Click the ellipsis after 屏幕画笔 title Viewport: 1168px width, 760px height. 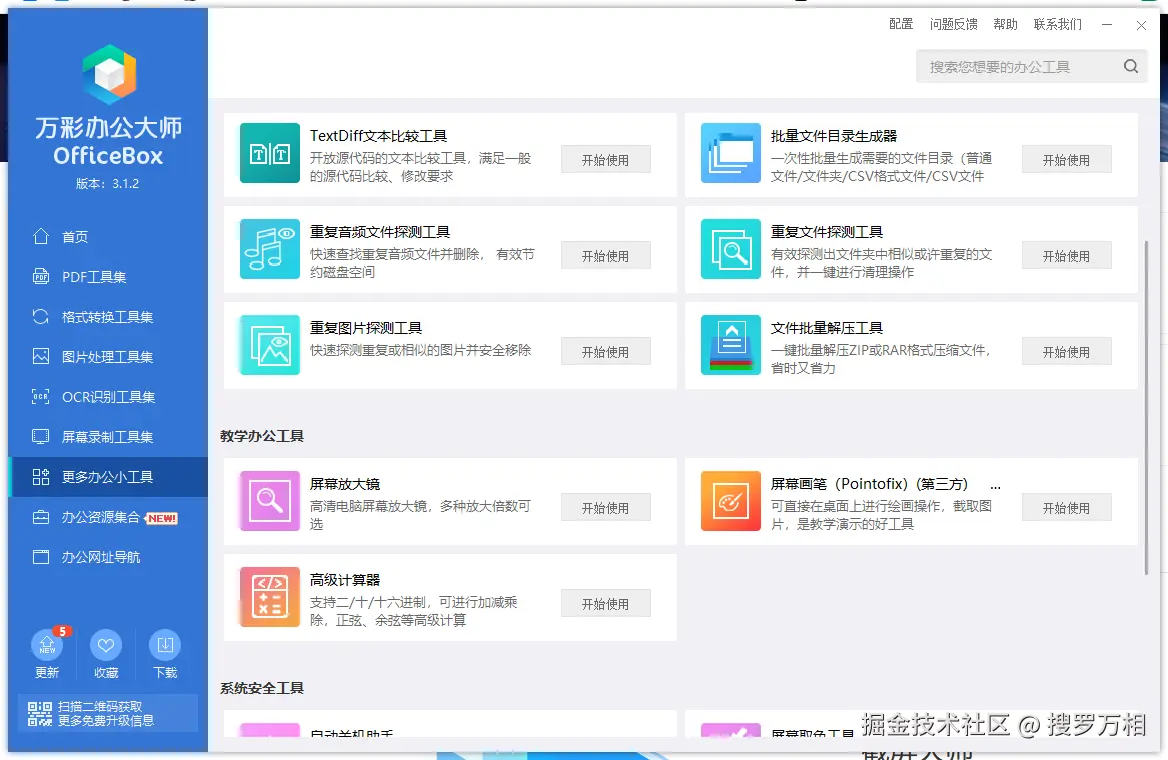(995, 486)
